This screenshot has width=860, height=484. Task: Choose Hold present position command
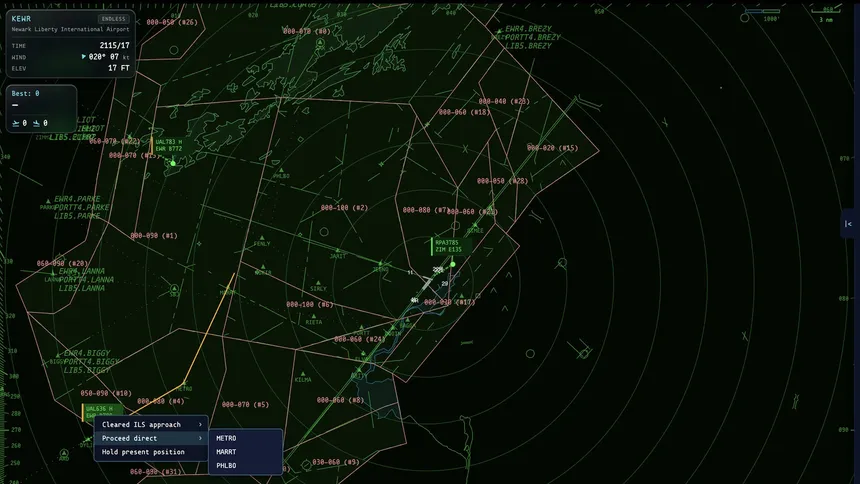coord(151,452)
